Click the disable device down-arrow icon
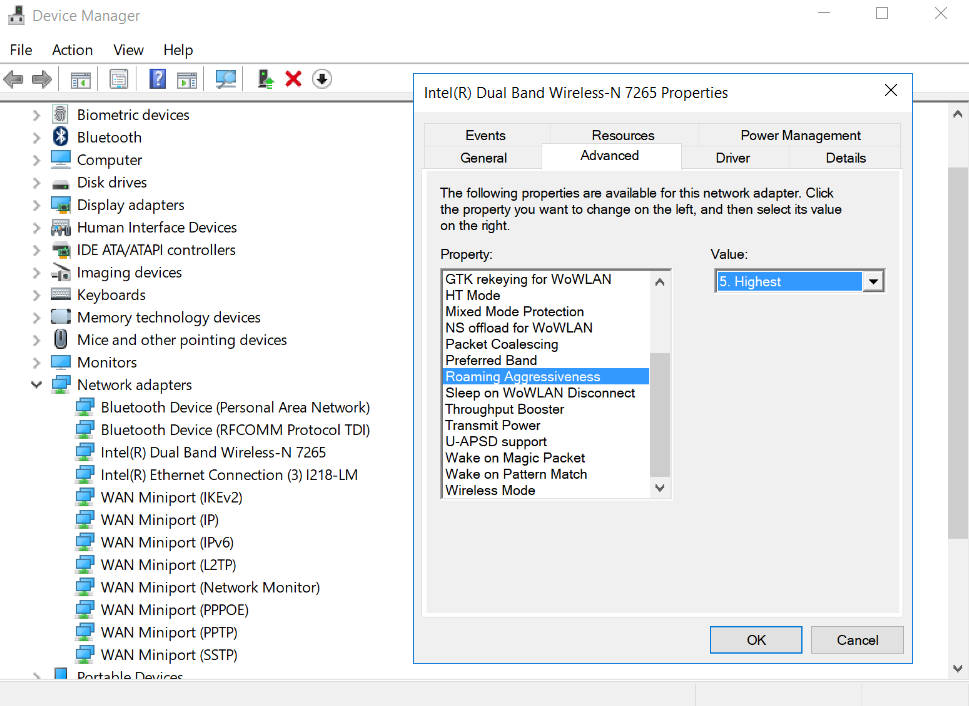 [322, 79]
